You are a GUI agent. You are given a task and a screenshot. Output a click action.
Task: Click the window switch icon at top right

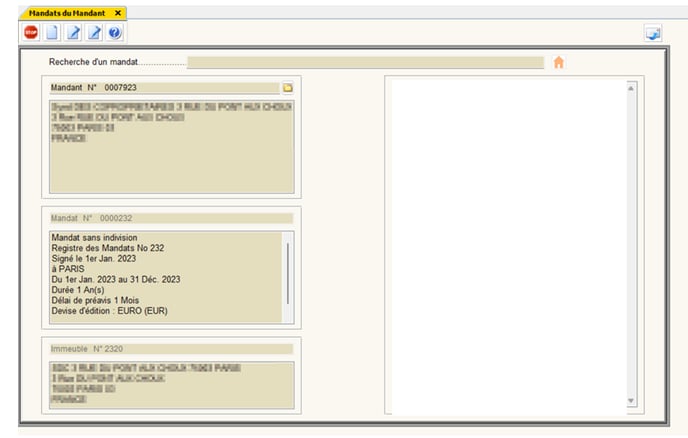pyautogui.click(x=653, y=34)
